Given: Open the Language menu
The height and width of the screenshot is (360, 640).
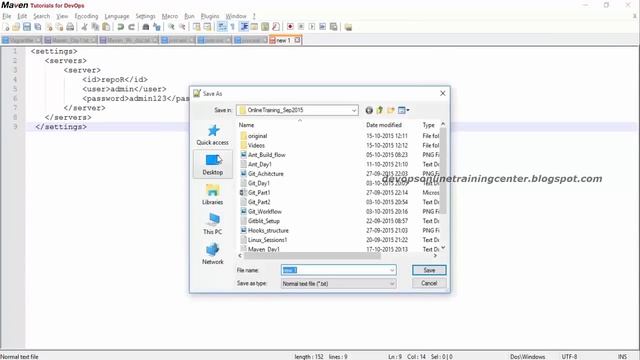Looking at the screenshot, I should (x=117, y=16).
